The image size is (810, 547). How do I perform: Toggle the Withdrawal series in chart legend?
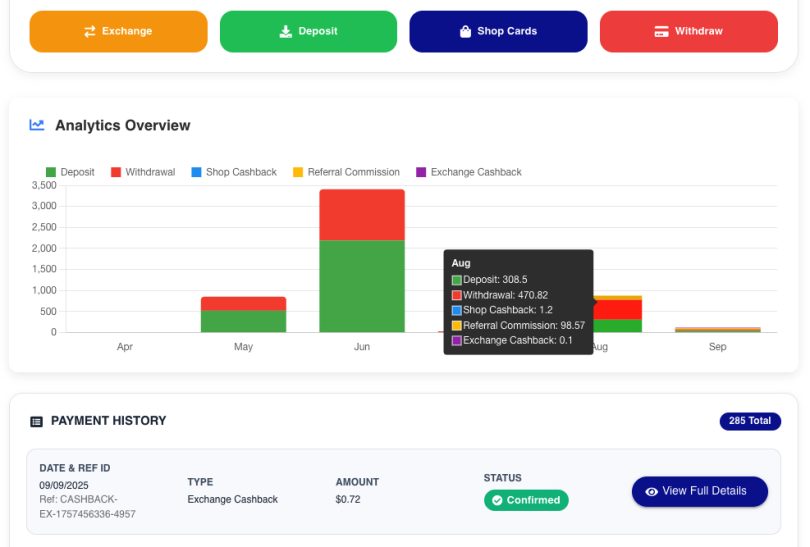tap(142, 172)
